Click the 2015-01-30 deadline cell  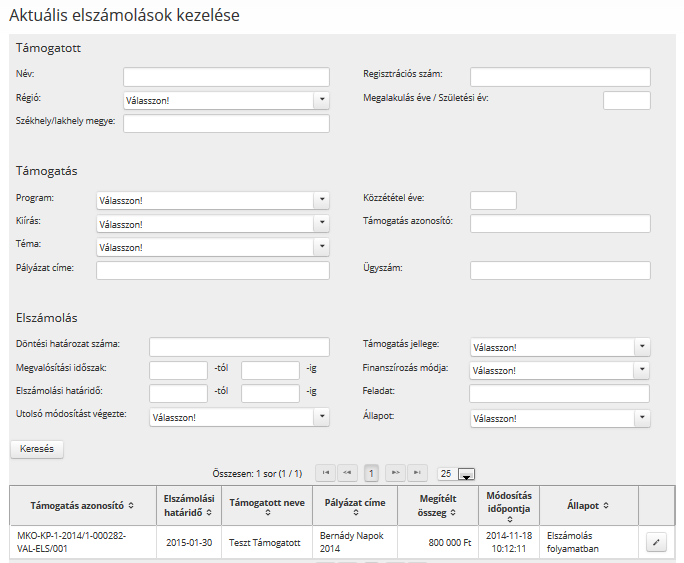pyautogui.click(x=189, y=542)
